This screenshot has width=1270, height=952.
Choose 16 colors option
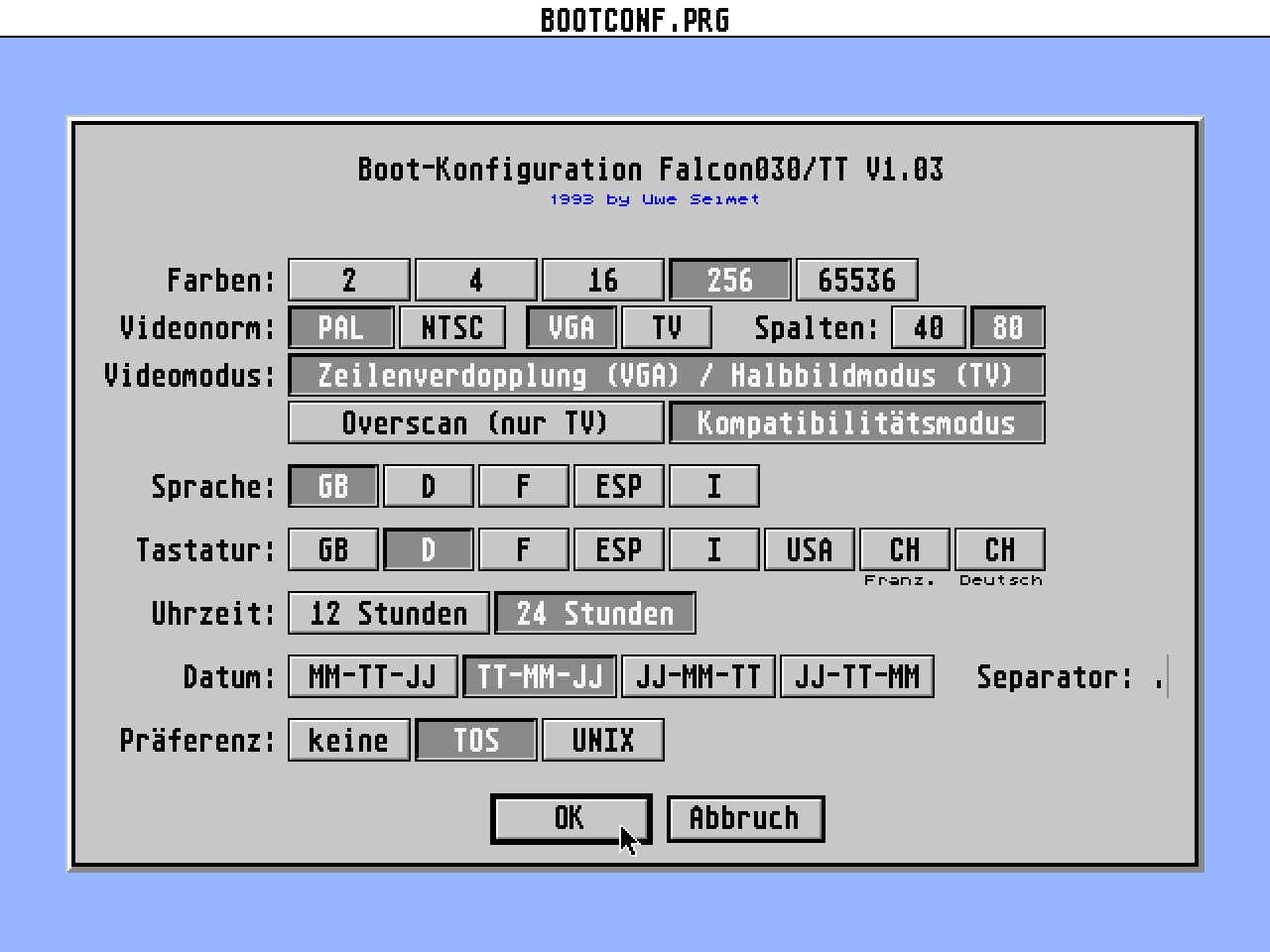(603, 280)
